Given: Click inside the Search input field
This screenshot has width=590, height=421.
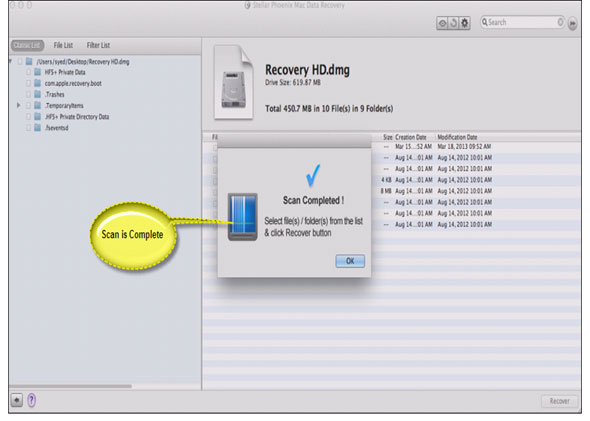Looking at the screenshot, I should click(x=522, y=22).
